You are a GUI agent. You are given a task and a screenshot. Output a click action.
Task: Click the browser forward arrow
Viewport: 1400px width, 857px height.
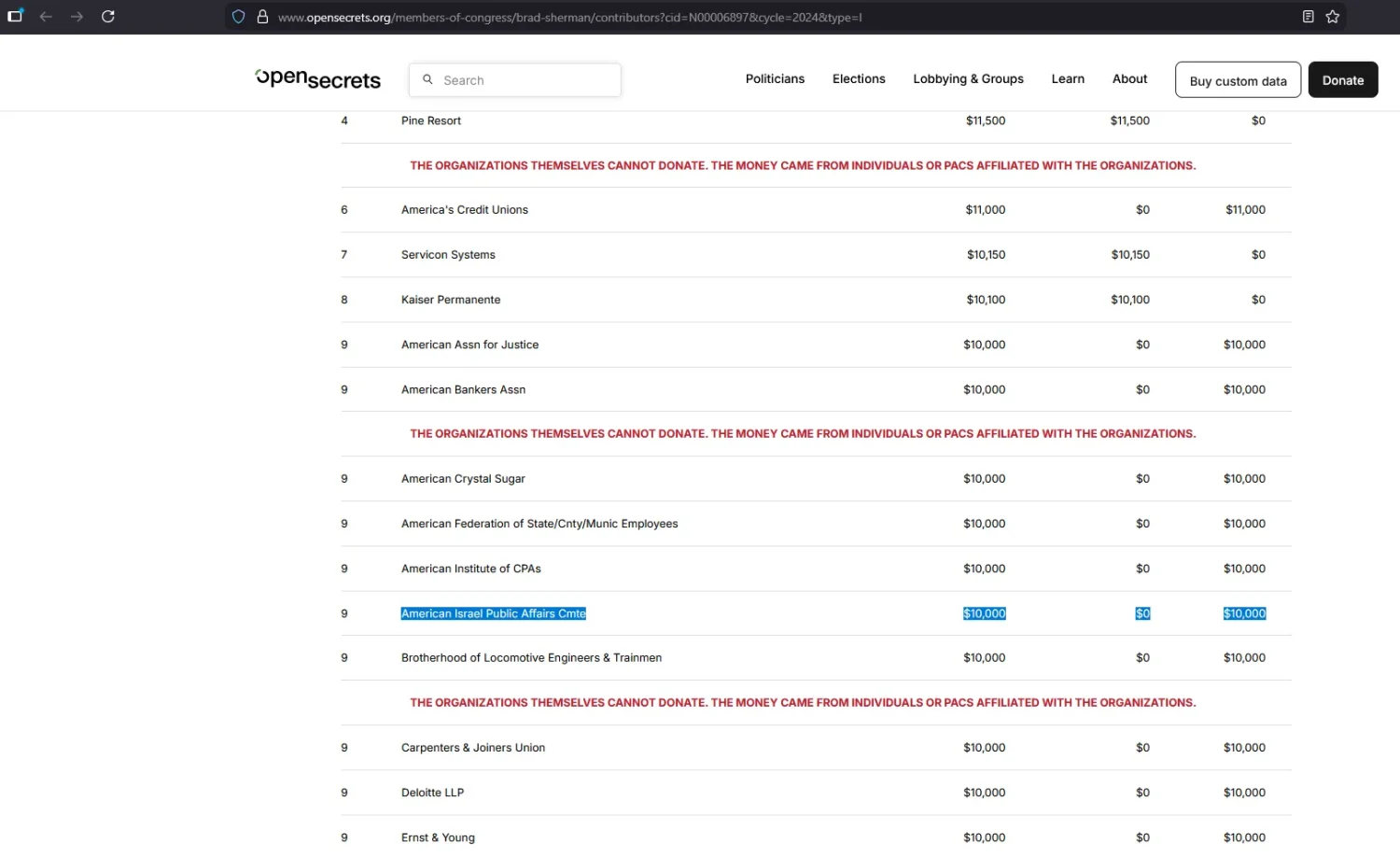pyautogui.click(x=77, y=17)
